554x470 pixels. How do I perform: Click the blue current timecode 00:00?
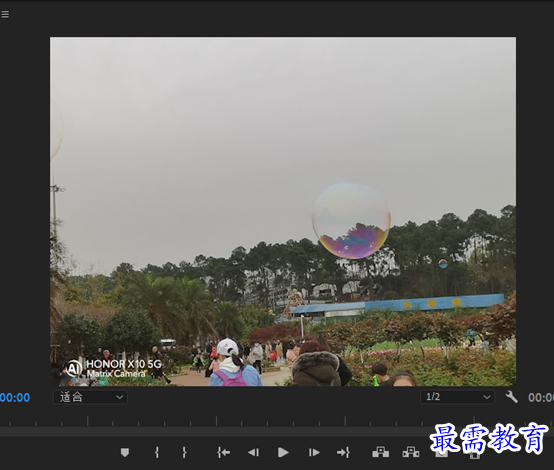15,398
